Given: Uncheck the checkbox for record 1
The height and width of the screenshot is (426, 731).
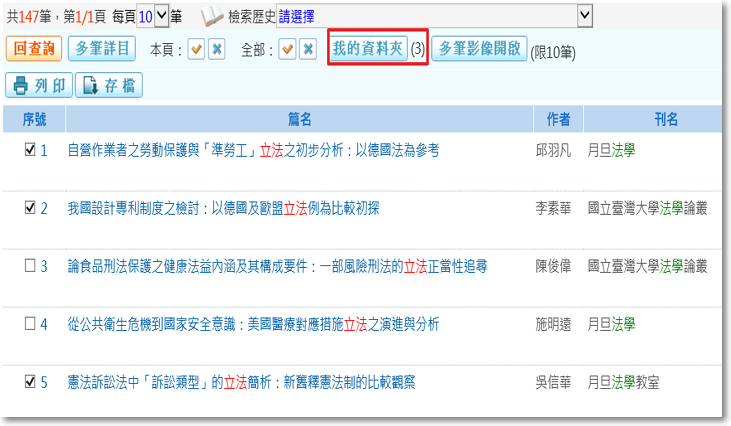Looking at the screenshot, I should (x=30, y=150).
